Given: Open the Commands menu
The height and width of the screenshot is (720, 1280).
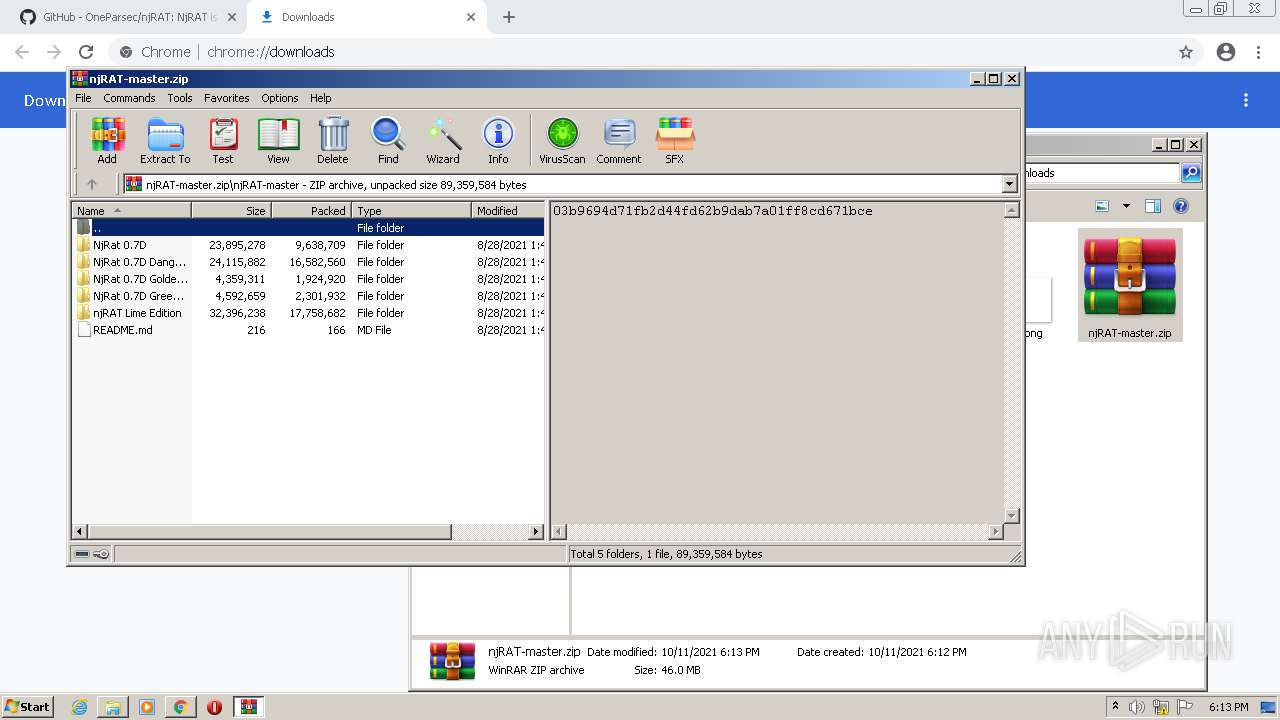Looking at the screenshot, I should pyautogui.click(x=129, y=98).
